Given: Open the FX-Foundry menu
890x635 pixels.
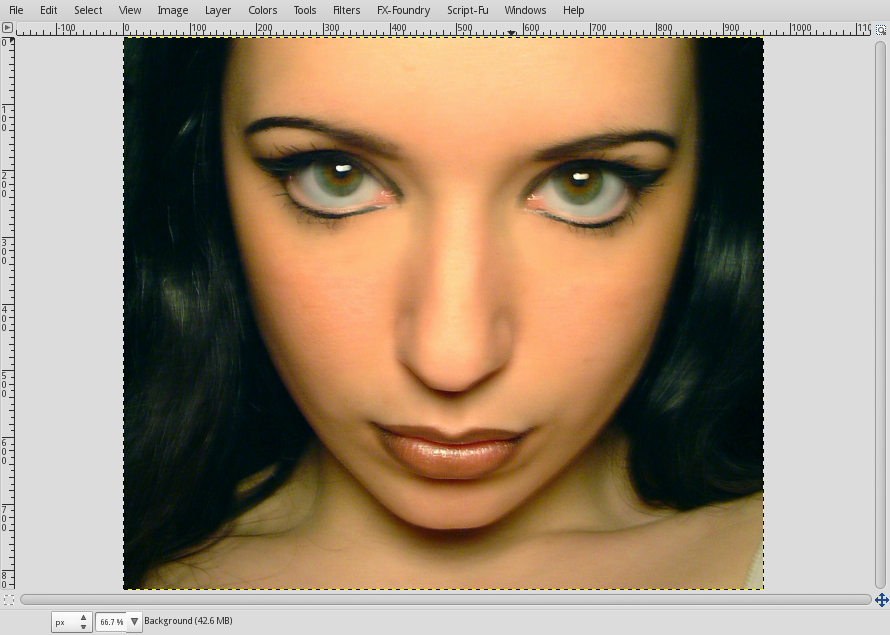Looking at the screenshot, I should (x=404, y=10).
